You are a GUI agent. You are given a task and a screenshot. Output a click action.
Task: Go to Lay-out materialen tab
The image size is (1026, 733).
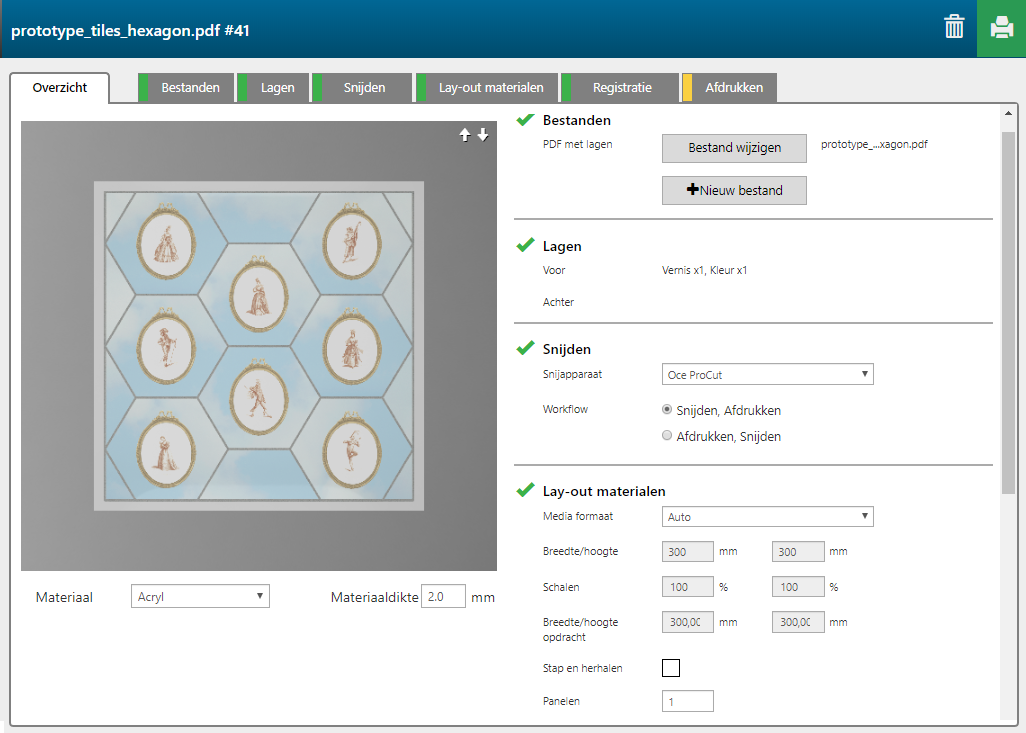click(x=487, y=88)
